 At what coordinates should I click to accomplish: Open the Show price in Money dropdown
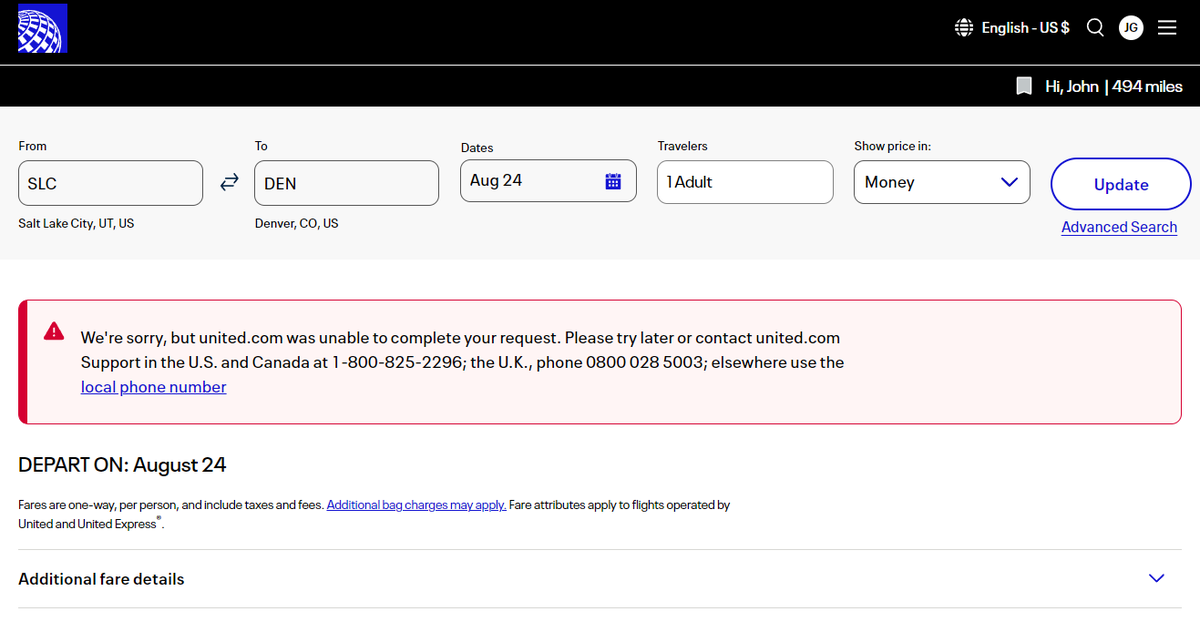tap(942, 182)
